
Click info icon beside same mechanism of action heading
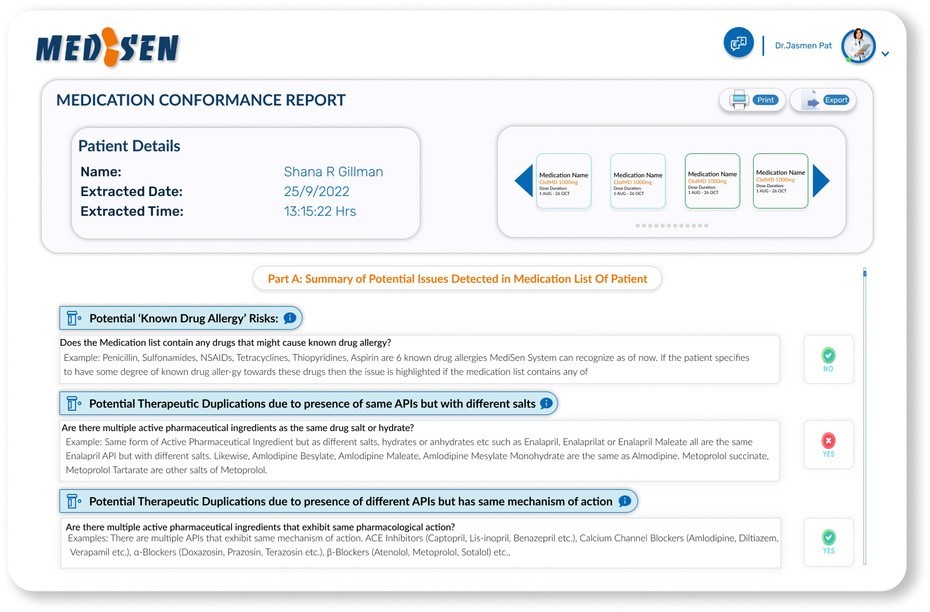pyautogui.click(x=625, y=501)
